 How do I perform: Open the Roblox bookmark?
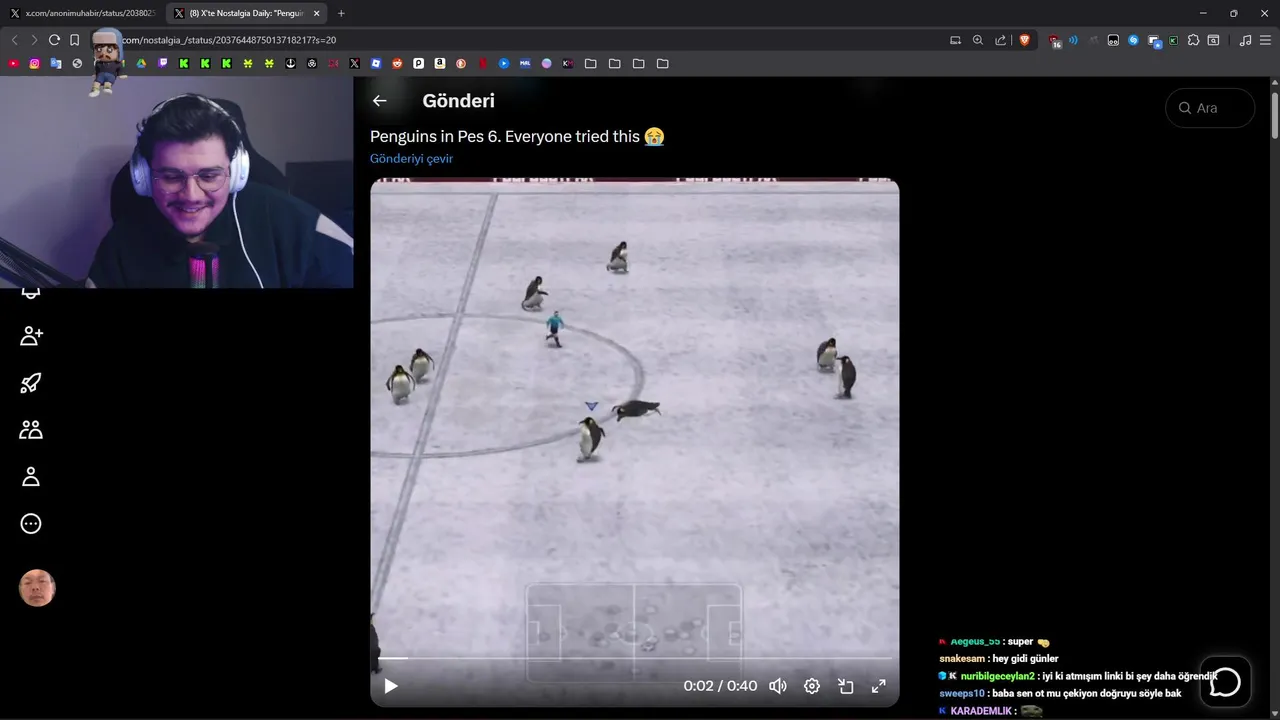pos(376,63)
